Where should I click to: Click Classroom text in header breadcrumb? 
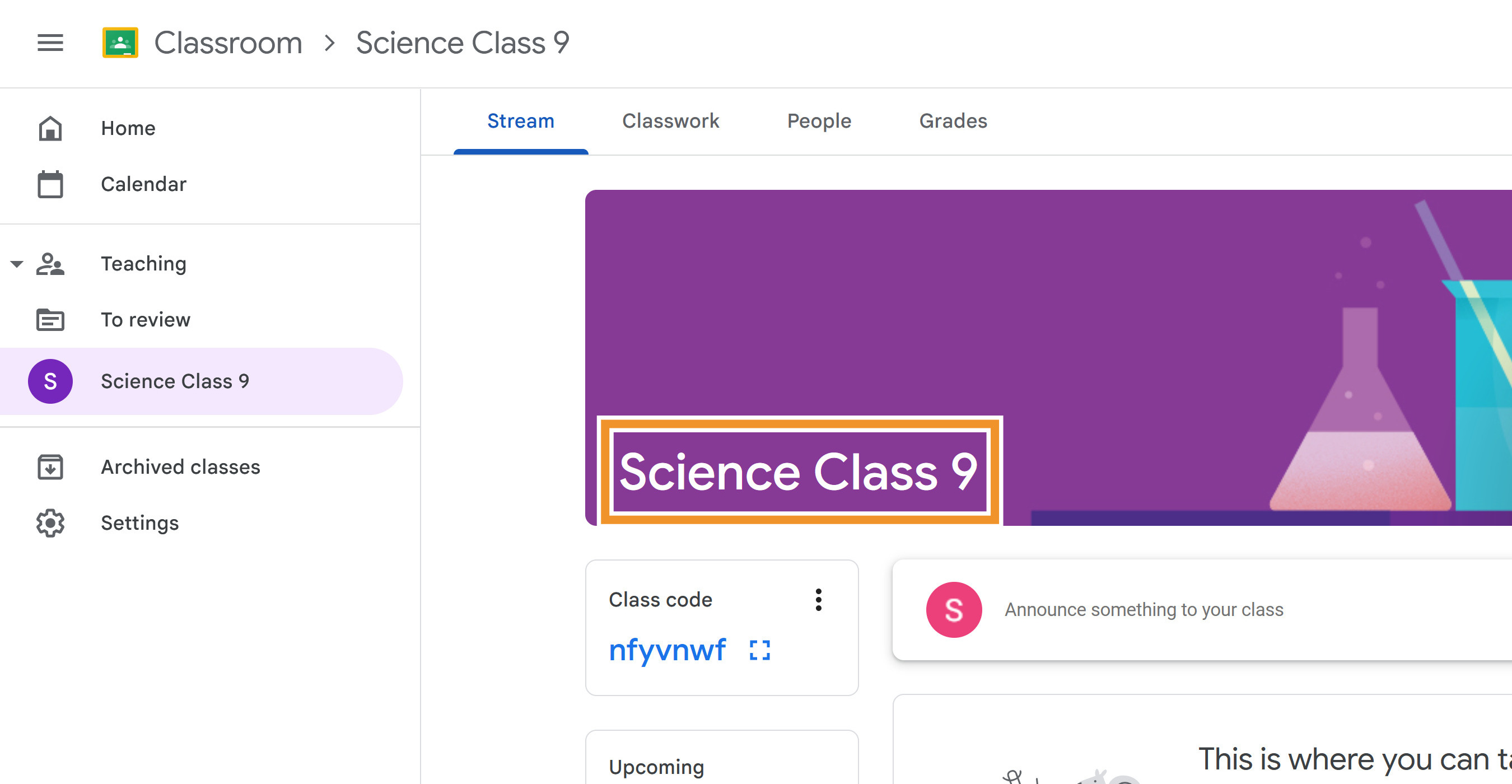pos(228,43)
